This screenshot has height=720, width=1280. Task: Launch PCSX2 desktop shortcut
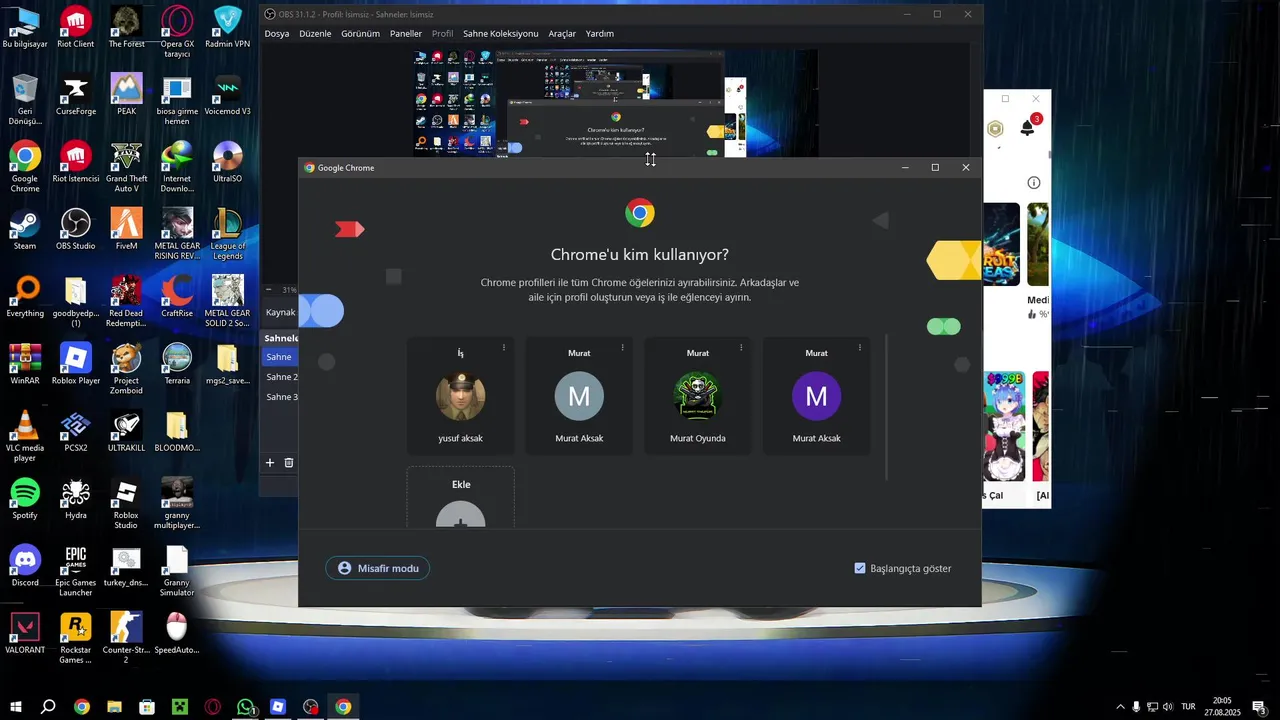pyautogui.click(x=76, y=432)
